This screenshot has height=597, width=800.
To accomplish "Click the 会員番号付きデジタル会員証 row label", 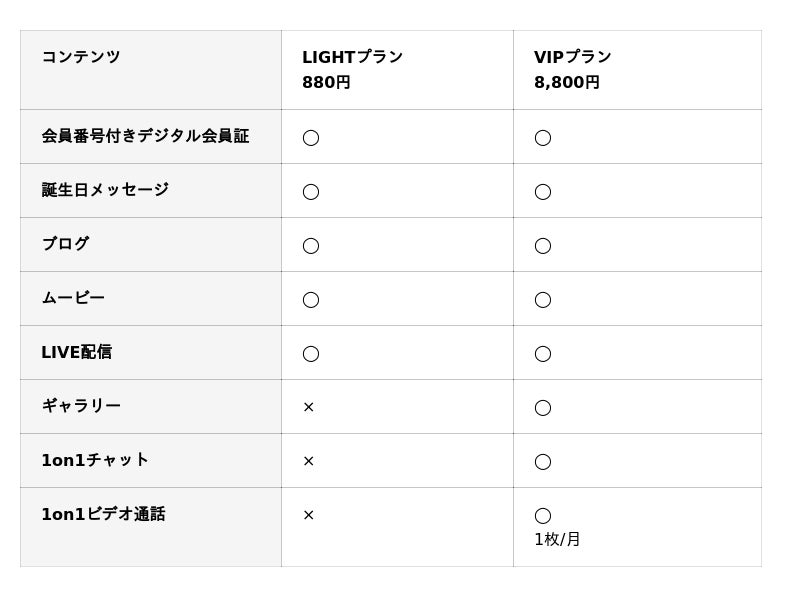I will click(145, 136).
